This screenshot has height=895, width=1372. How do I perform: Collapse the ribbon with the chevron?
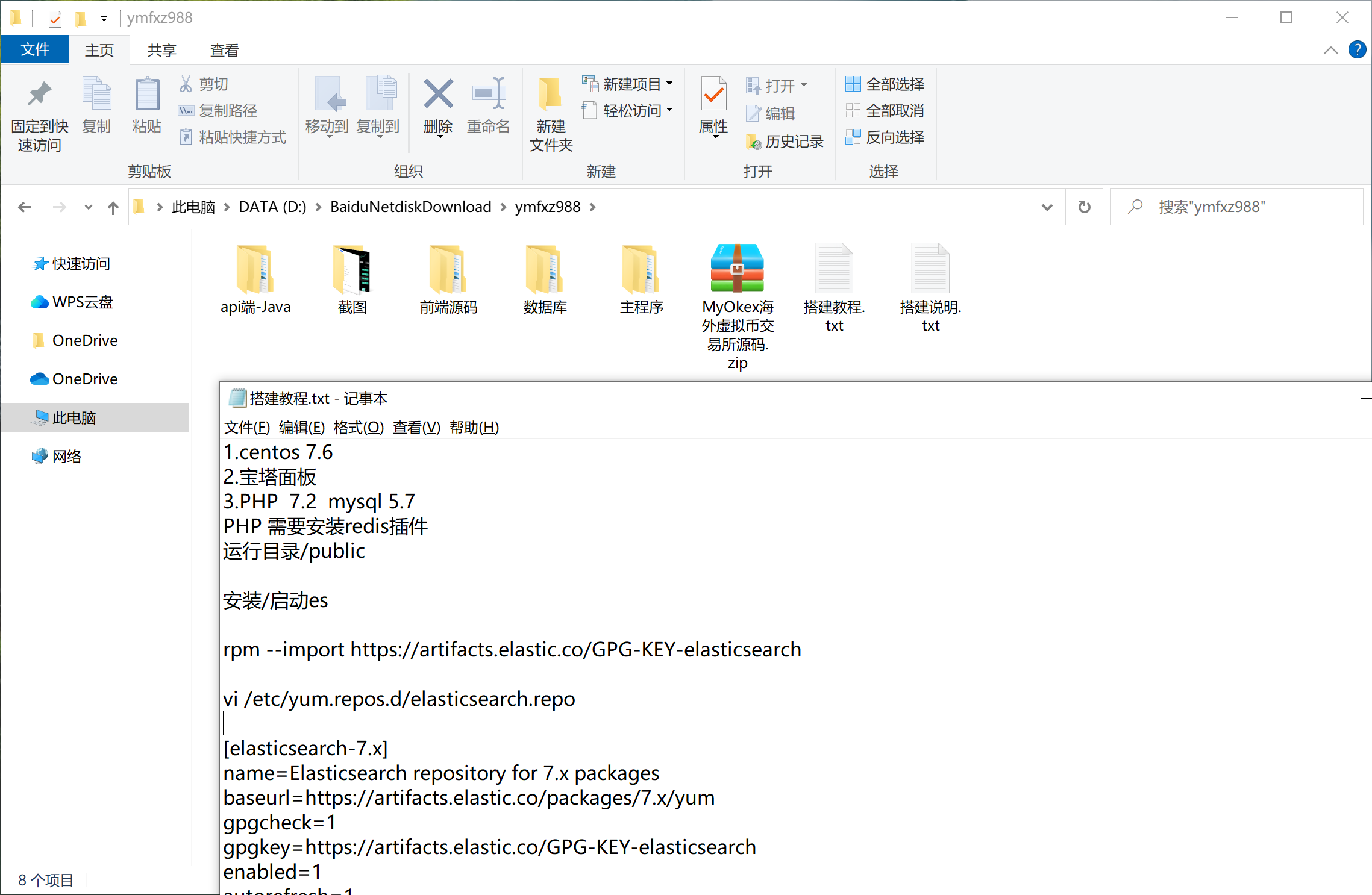coord(1330,50)
